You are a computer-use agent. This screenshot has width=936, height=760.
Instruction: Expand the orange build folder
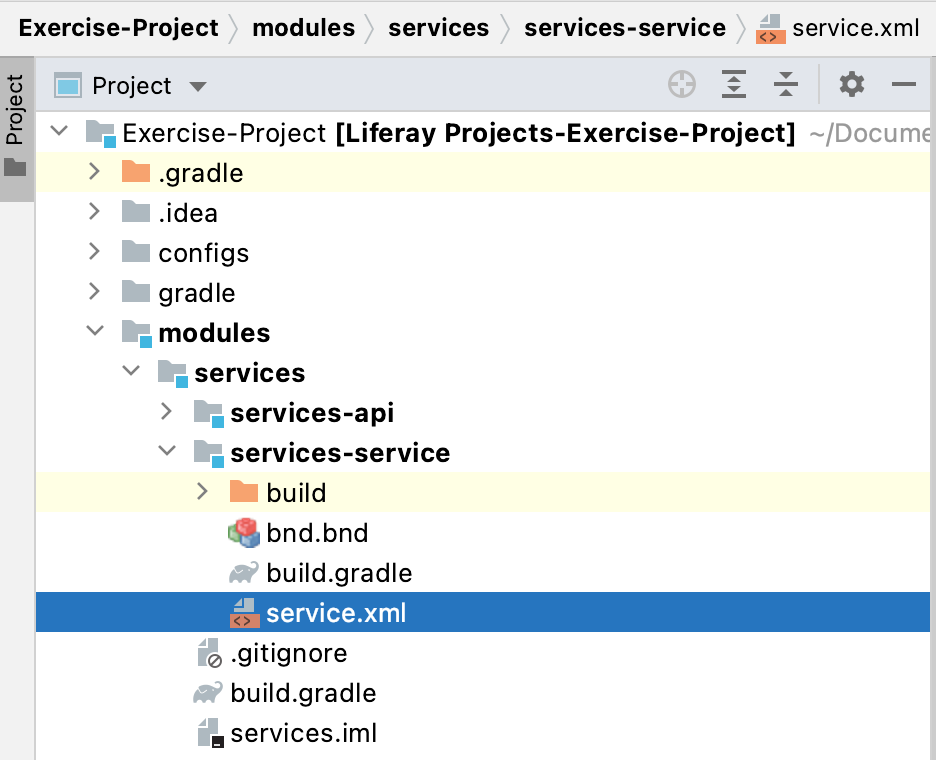(202, 491)
